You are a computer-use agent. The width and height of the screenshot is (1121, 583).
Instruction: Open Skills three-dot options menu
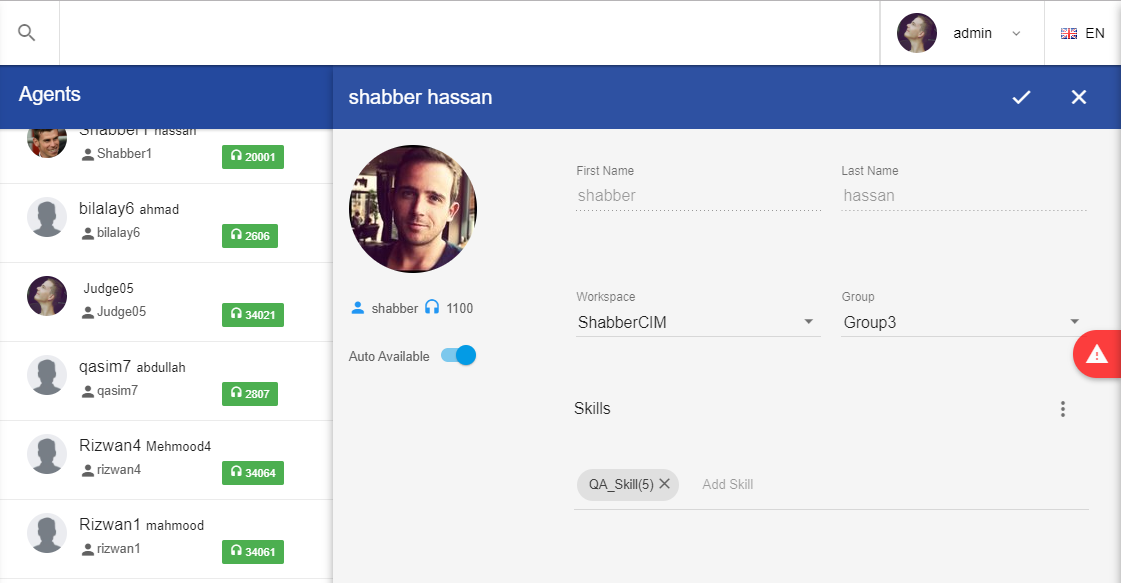click(1063, 409)
